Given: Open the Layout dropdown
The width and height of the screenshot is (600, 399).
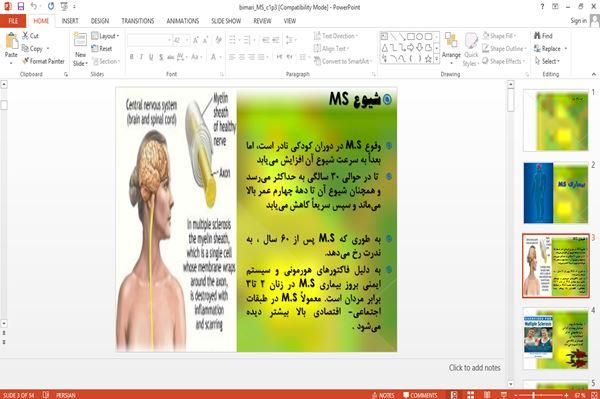Looking at the screenshot, I should pos(105,36).
